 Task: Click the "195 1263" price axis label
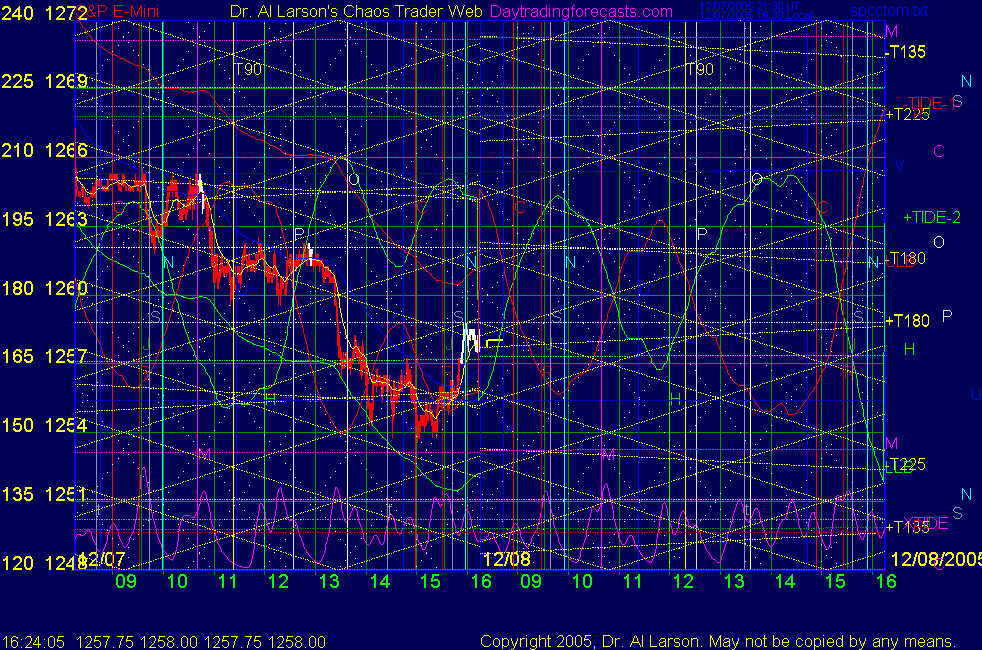pyautogui.click(x=44, y=219)
